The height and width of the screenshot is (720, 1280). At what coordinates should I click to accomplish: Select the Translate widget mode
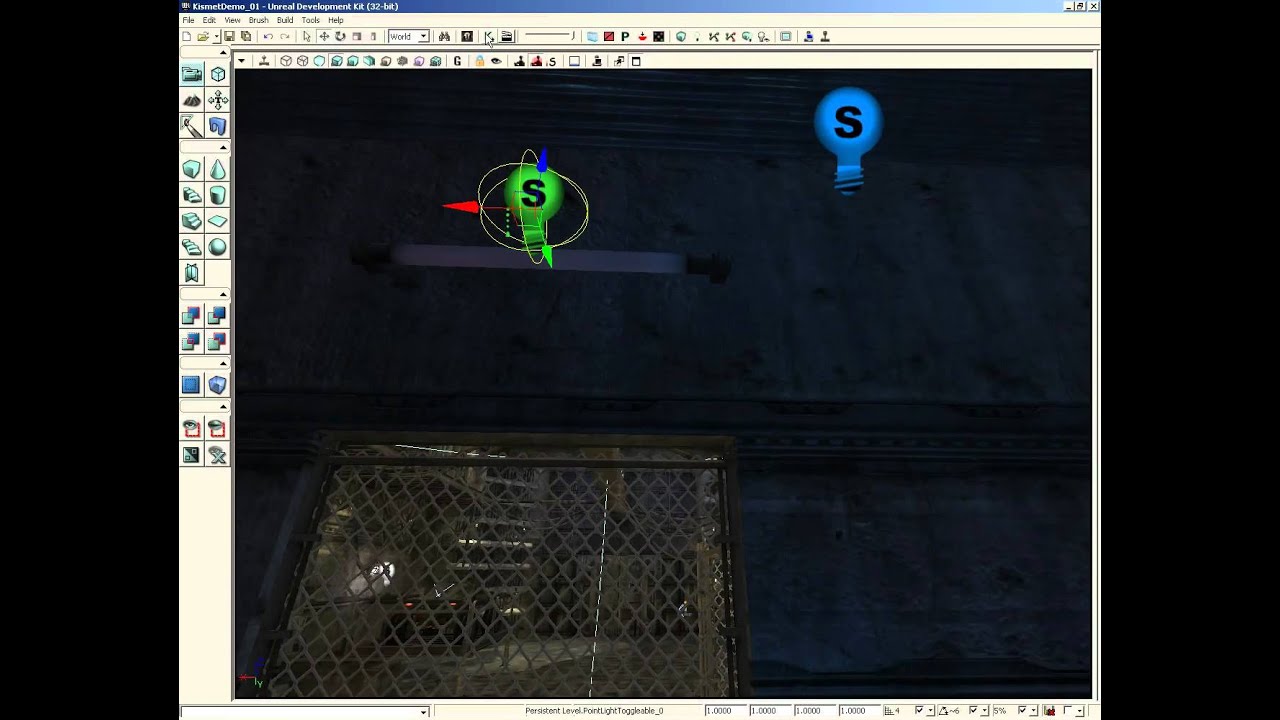pos(323,37)
